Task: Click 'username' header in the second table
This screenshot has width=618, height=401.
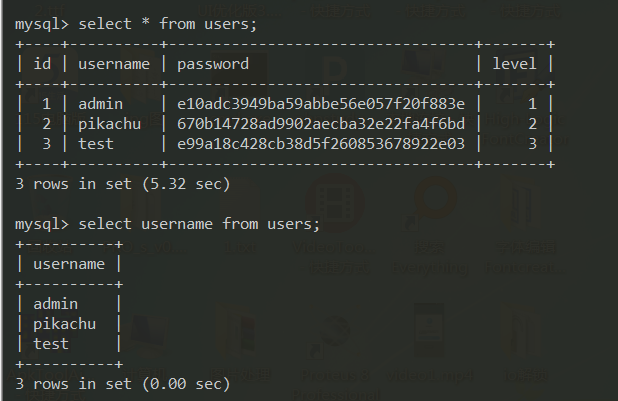Action: 69,264
